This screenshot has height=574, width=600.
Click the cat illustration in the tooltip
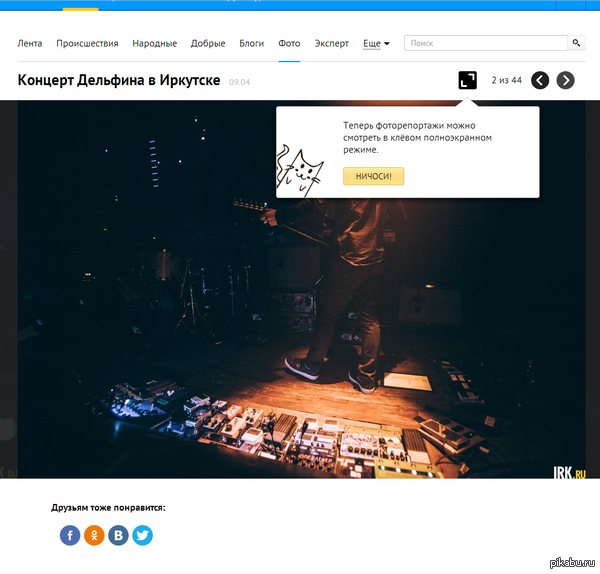300,171
